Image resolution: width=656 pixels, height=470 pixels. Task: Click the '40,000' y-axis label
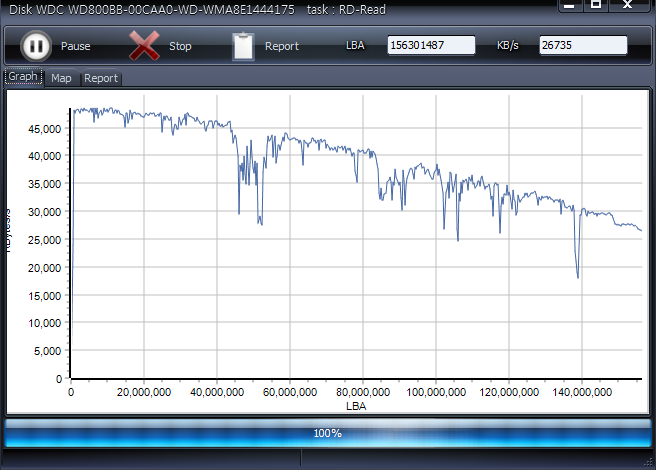(44, 156)
